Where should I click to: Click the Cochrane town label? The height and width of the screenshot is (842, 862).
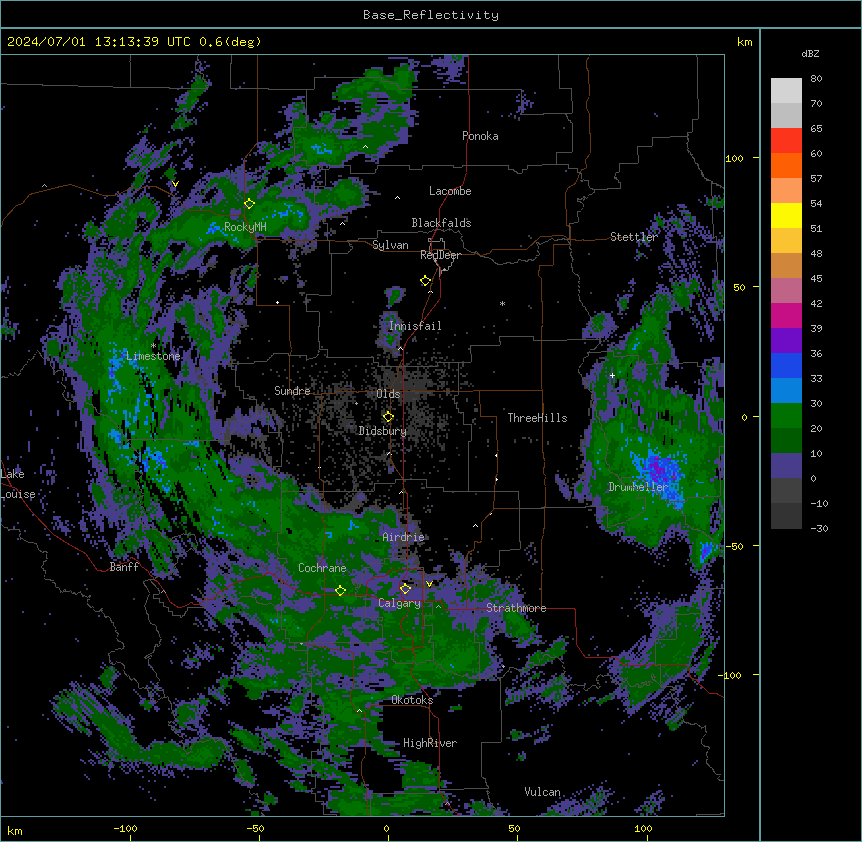point(322,568)
